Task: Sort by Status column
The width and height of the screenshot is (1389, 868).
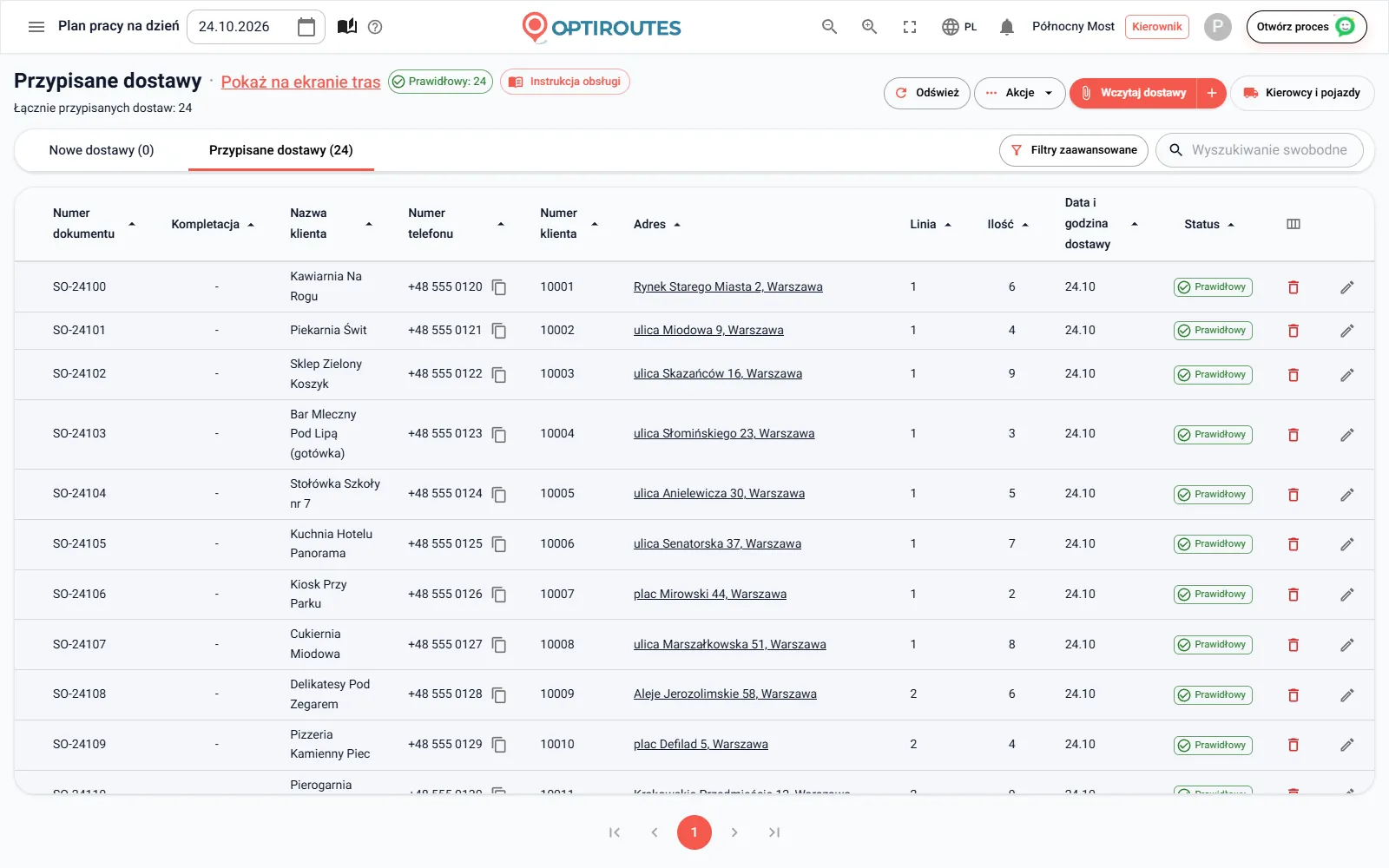Action: pos(1209,224)
